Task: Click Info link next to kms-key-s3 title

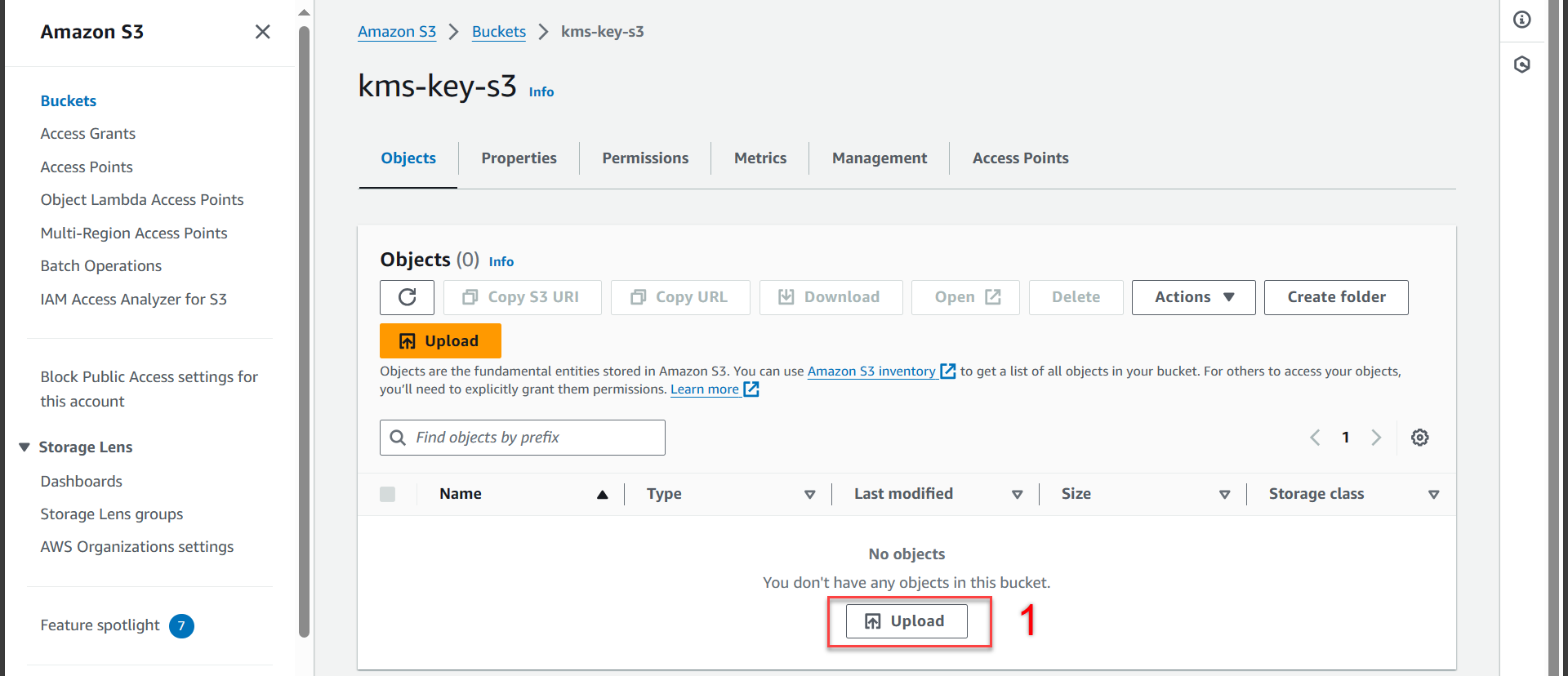Action: 541,92
